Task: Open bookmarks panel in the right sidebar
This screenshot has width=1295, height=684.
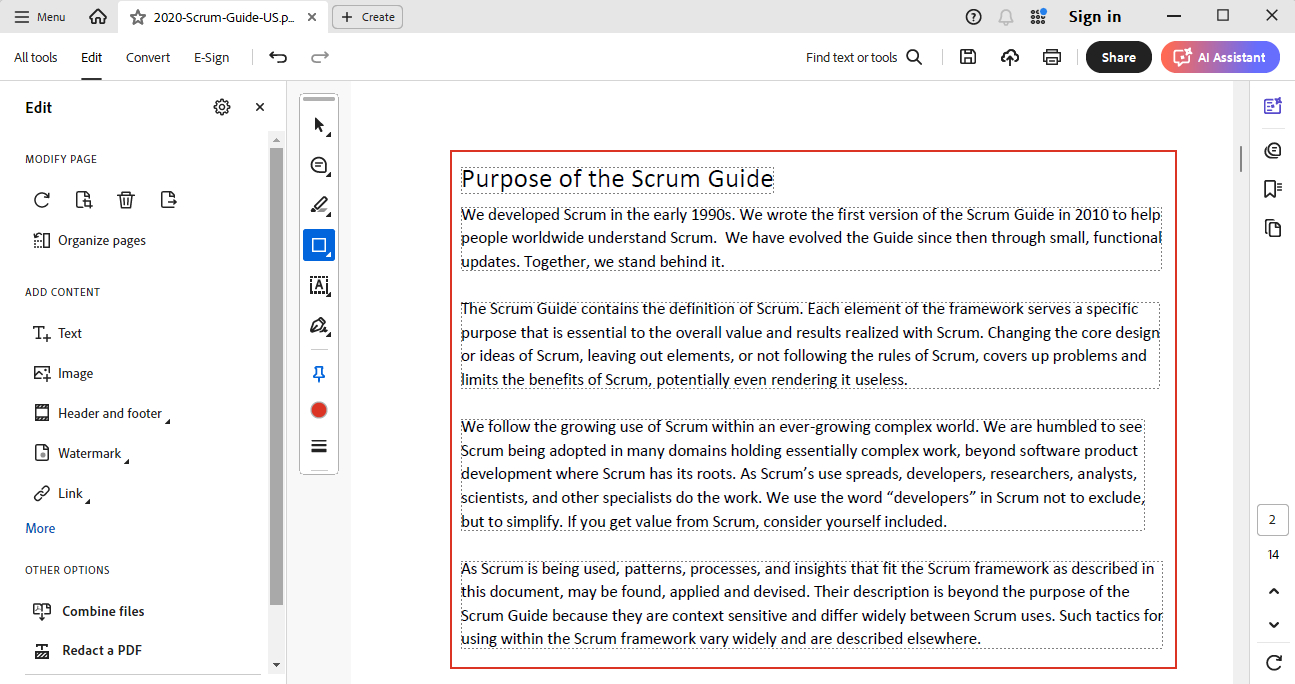Action: [1273, 189]
